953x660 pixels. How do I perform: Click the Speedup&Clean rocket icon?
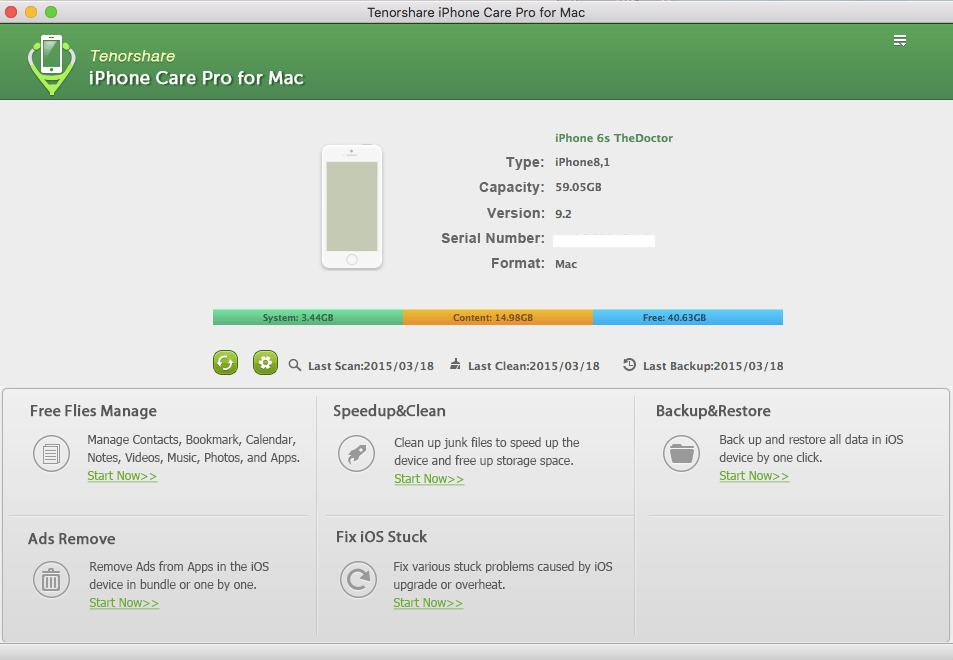tap(357, 453)
